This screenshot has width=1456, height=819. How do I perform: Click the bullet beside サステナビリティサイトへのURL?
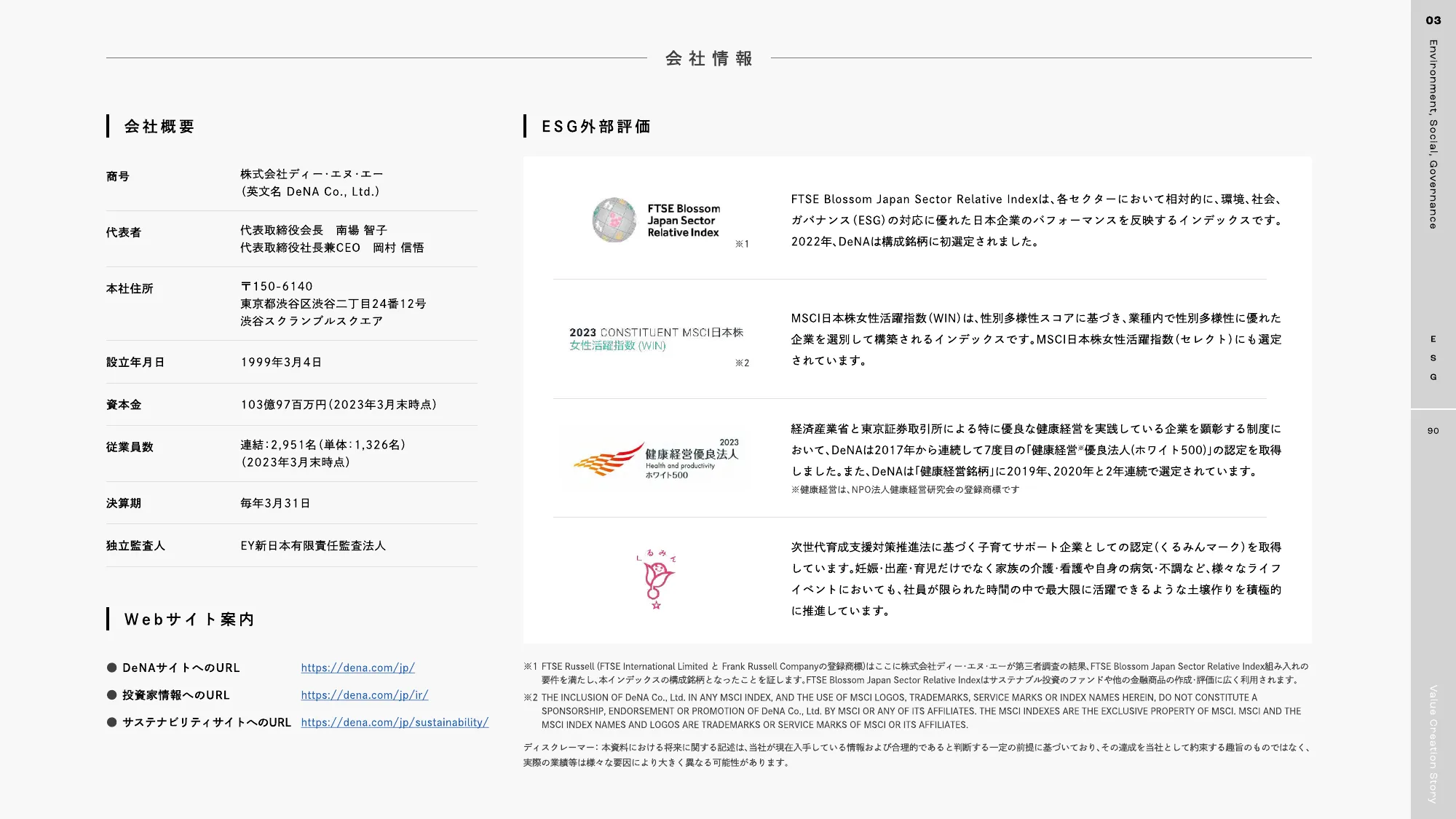click(112, 723)
